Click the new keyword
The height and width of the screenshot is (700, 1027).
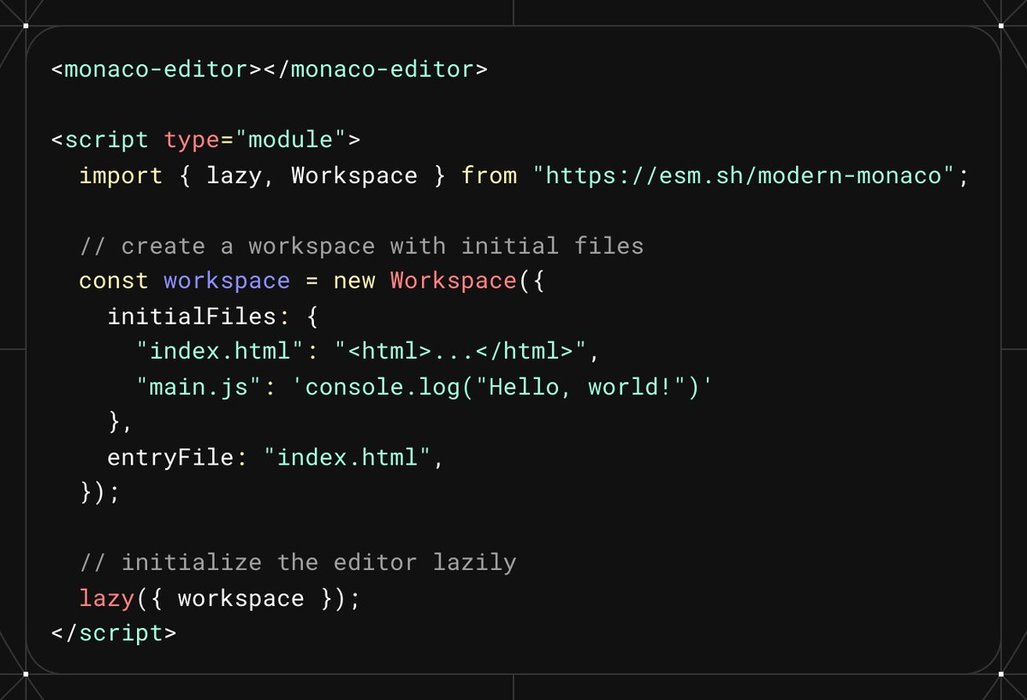tap(354, 281)
